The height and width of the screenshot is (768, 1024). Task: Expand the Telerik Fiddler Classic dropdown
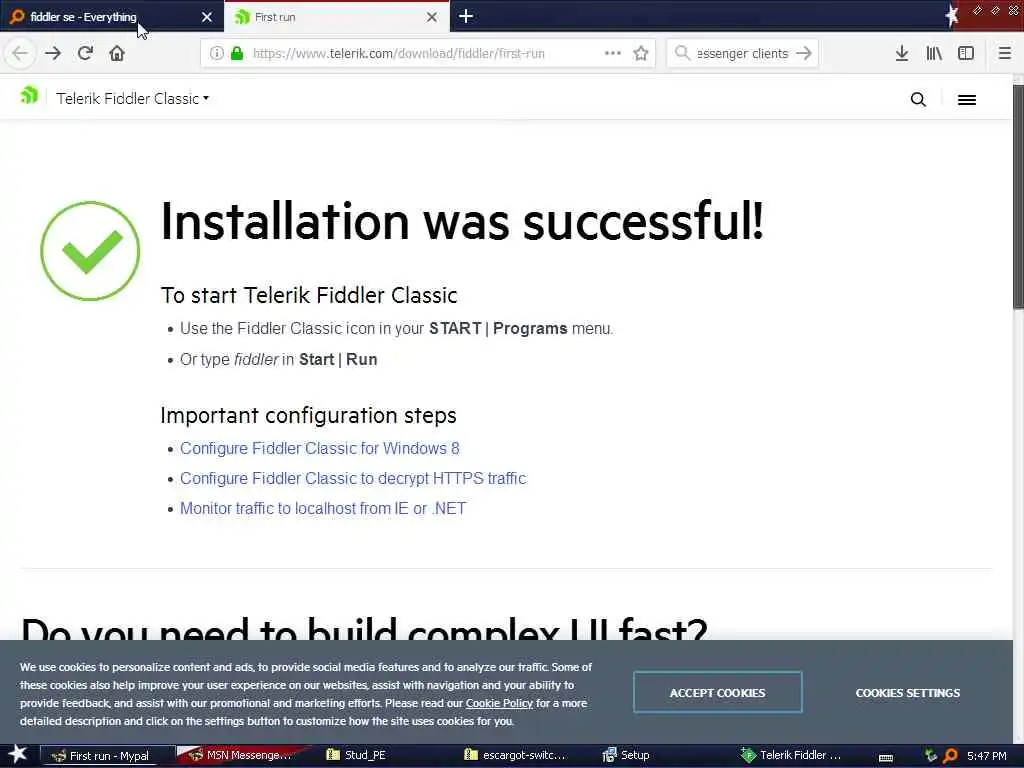click(x=133, y=99)
